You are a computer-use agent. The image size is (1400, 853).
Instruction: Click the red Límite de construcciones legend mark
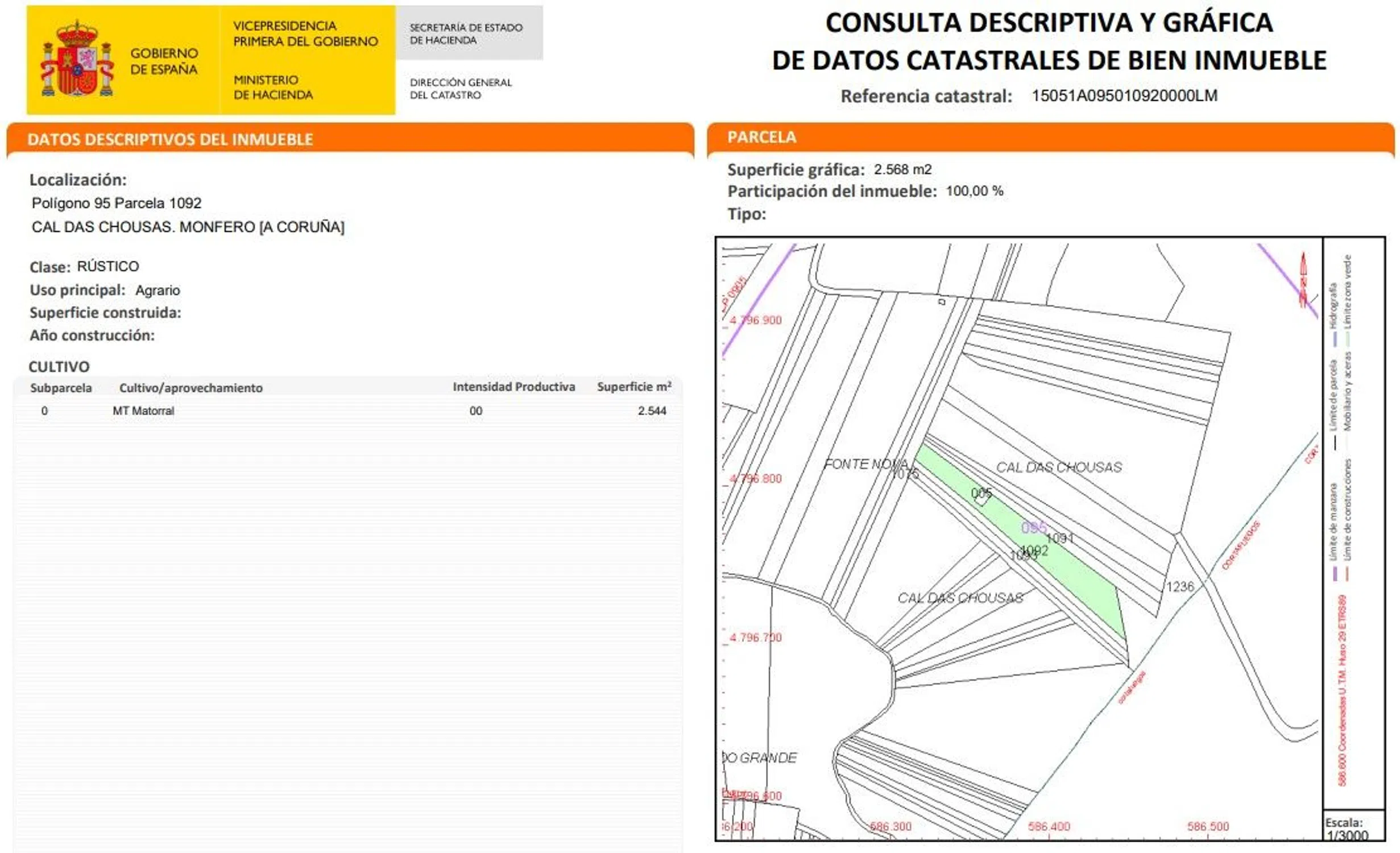1347,574
